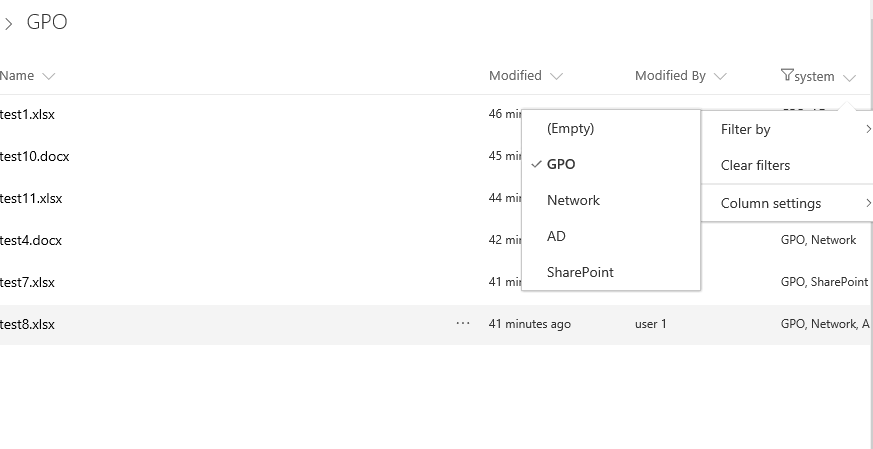873x449 pixels.
Task: Open the file test1.xlsx
Action: pos(28,114)
